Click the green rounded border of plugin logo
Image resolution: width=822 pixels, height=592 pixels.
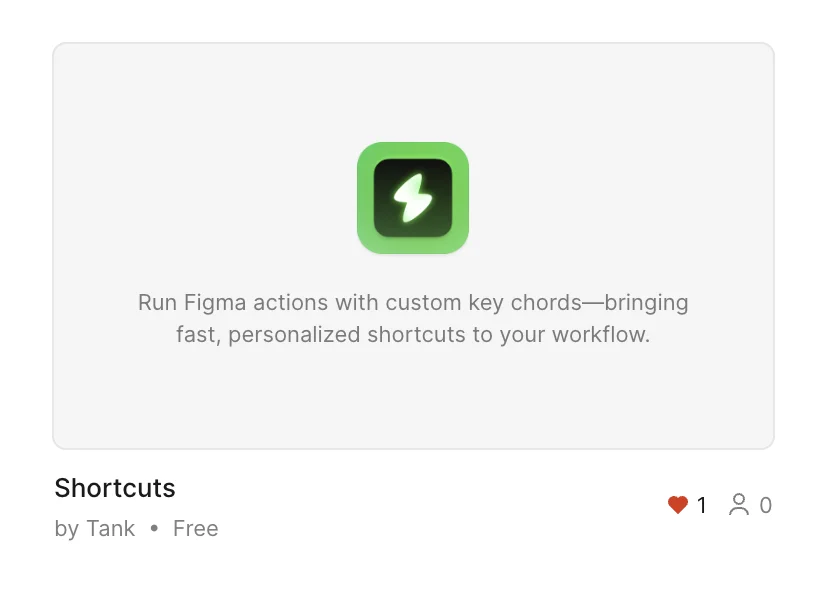365,198
